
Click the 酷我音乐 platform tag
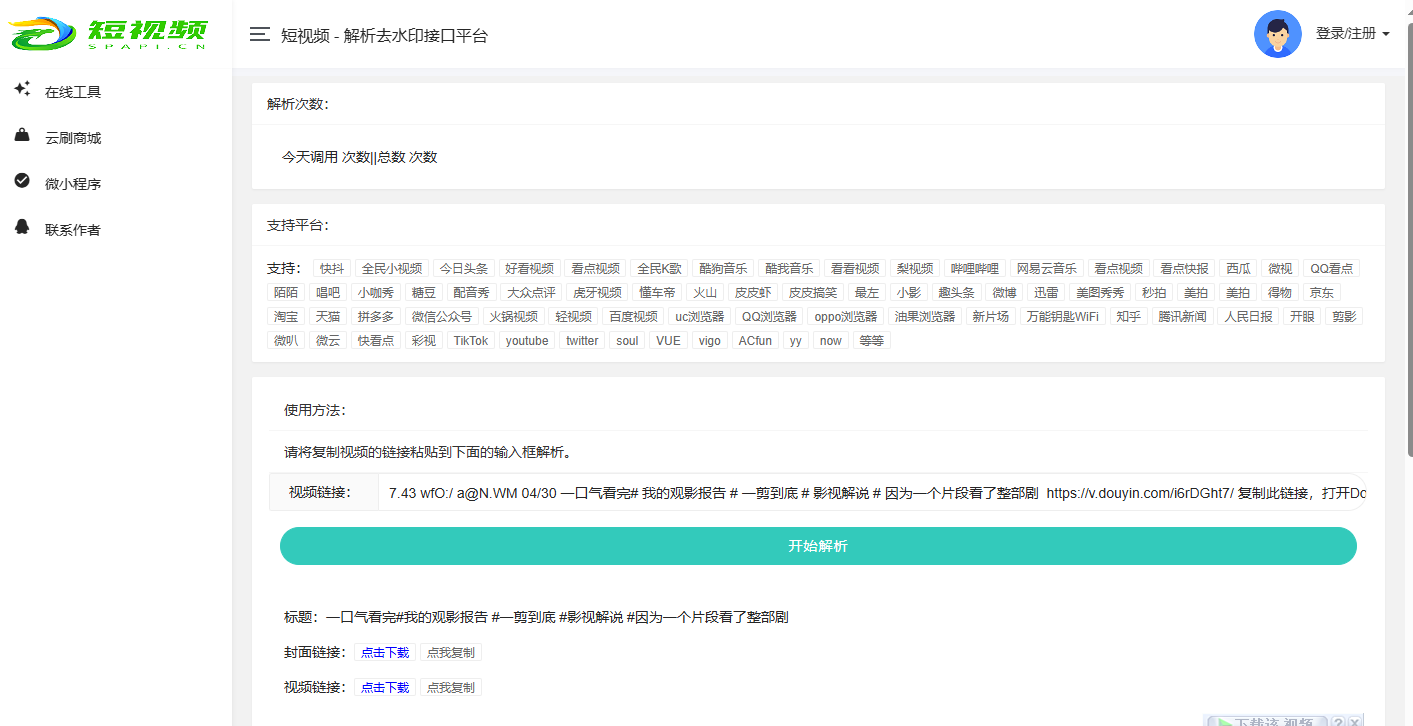(x=789, y=269)
